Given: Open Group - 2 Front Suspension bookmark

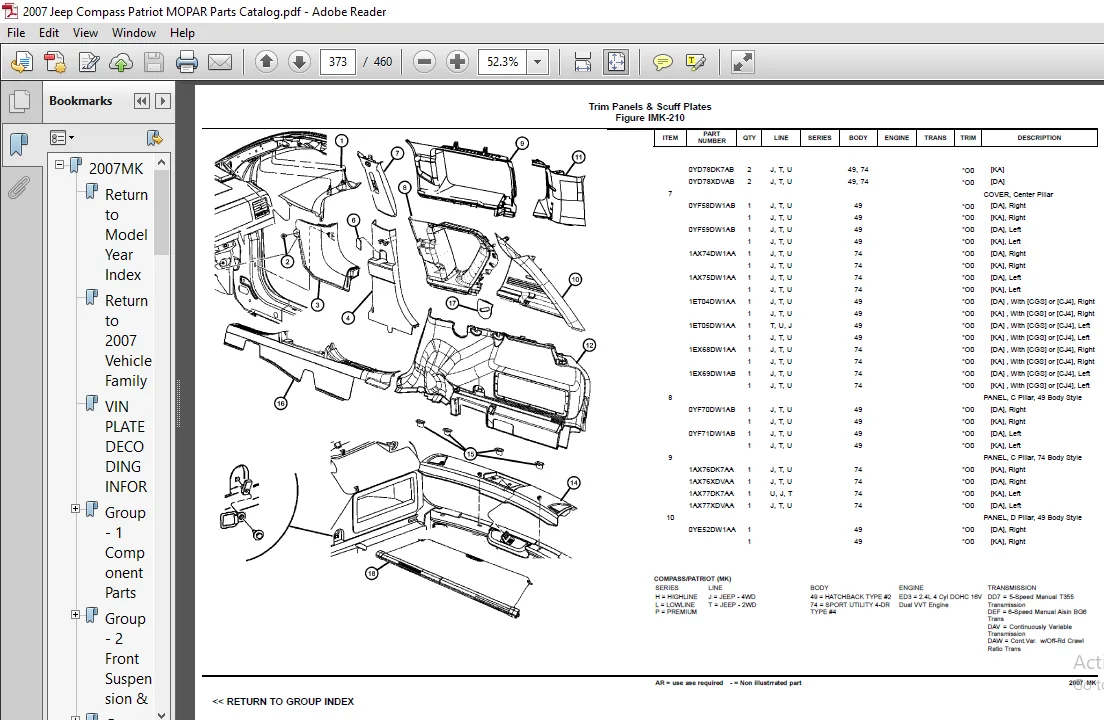Looking at the screenshot, I should [x=128, y=659].
